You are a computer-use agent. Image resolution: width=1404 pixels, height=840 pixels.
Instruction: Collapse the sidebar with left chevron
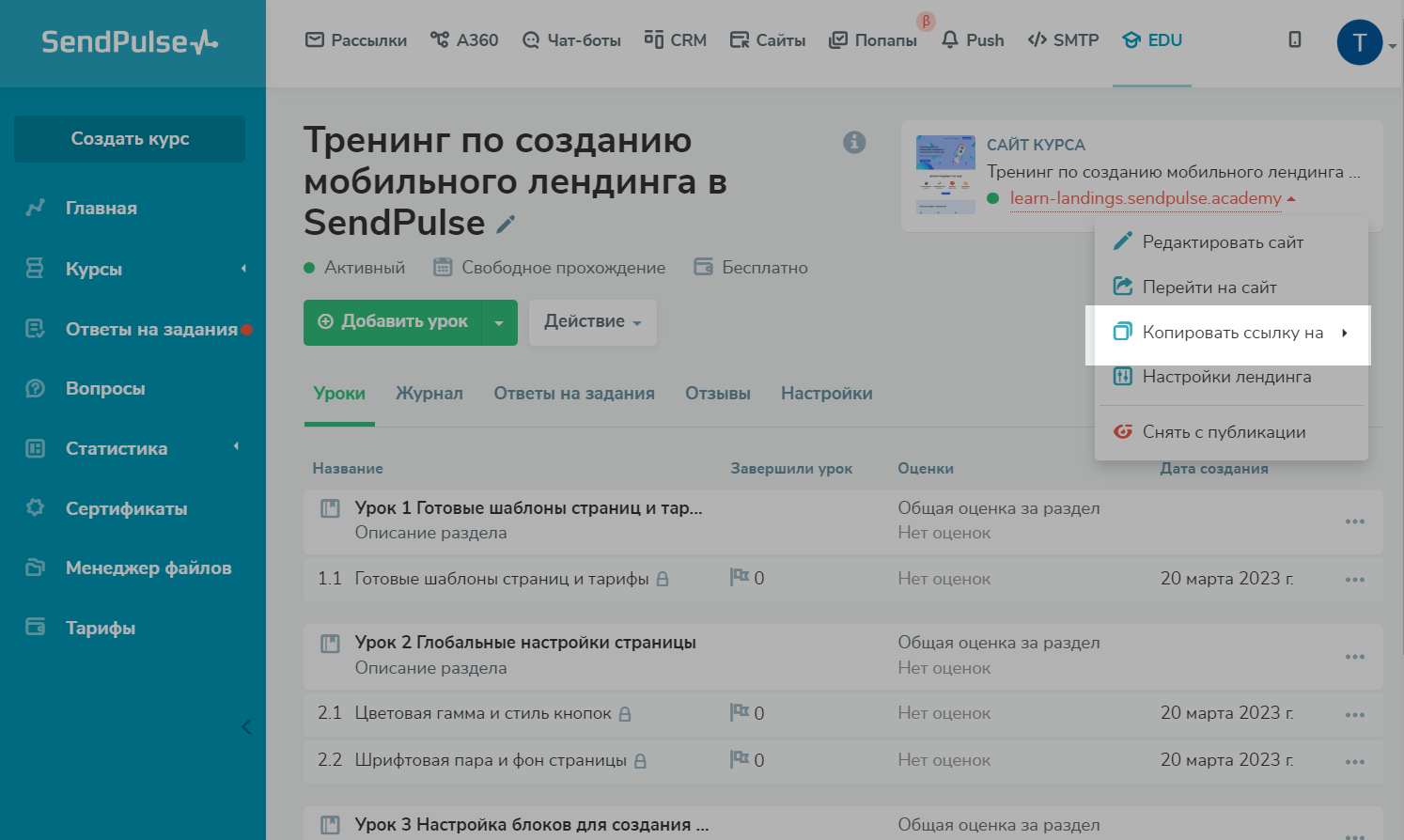point(246,726)
